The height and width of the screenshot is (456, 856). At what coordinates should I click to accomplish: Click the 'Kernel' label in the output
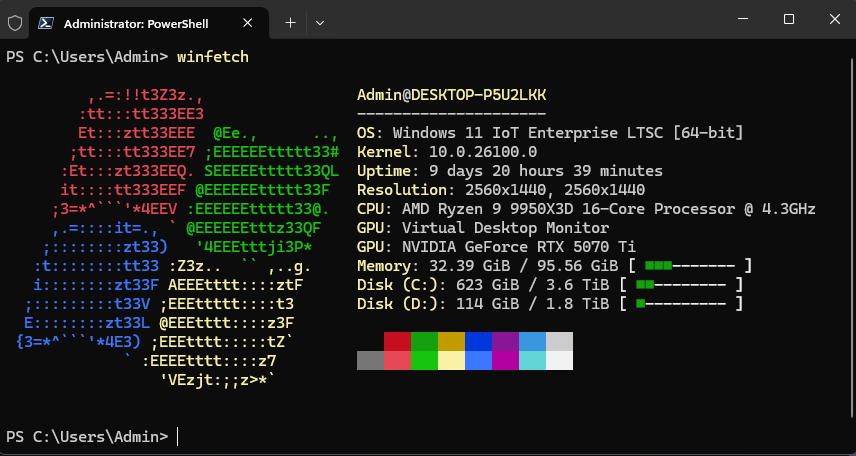point(384,152)
